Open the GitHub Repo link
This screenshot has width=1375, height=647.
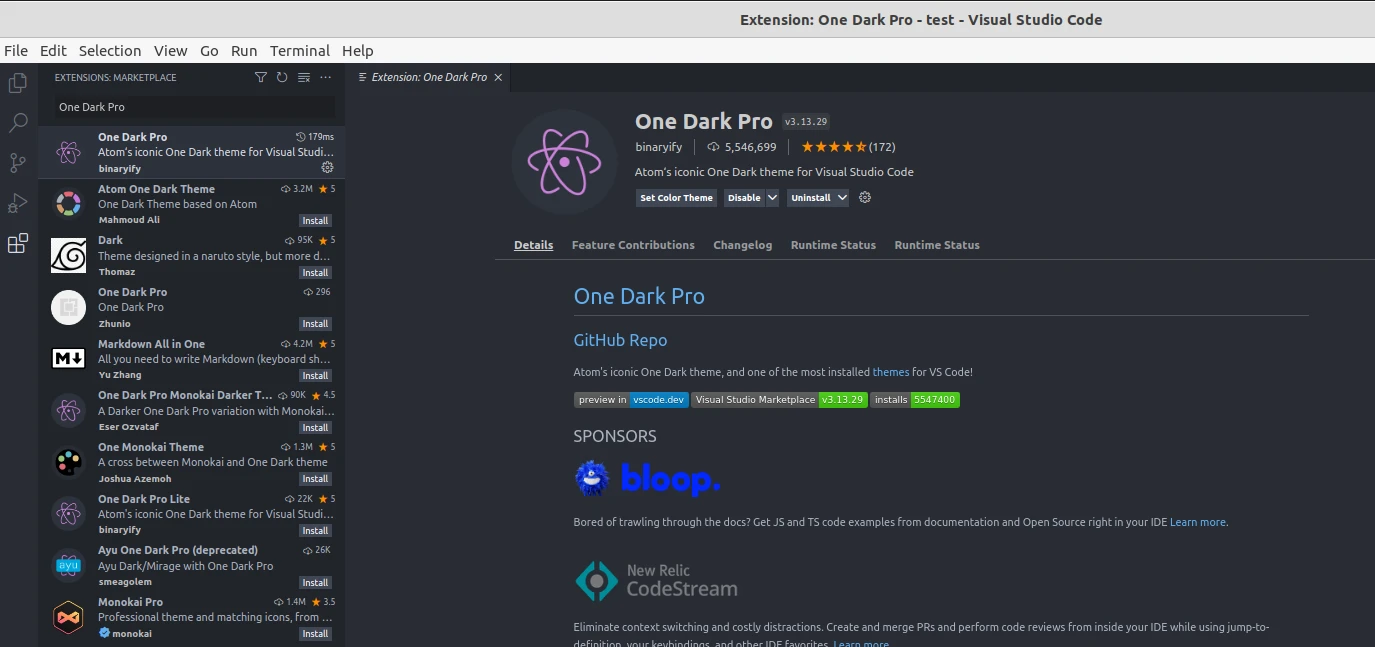[620, 340]
